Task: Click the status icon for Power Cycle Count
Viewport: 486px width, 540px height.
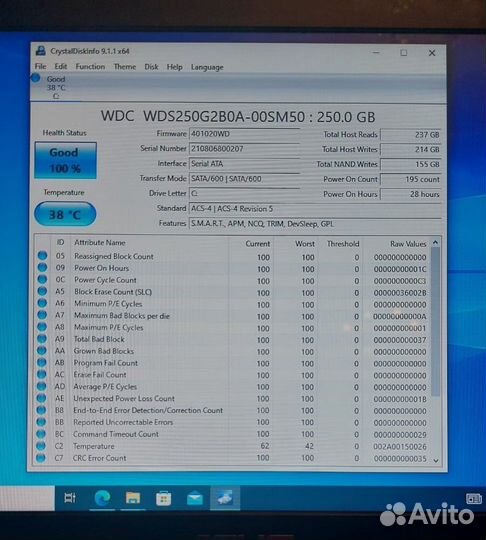Action: pyautogui.click(x=42, y=279)
